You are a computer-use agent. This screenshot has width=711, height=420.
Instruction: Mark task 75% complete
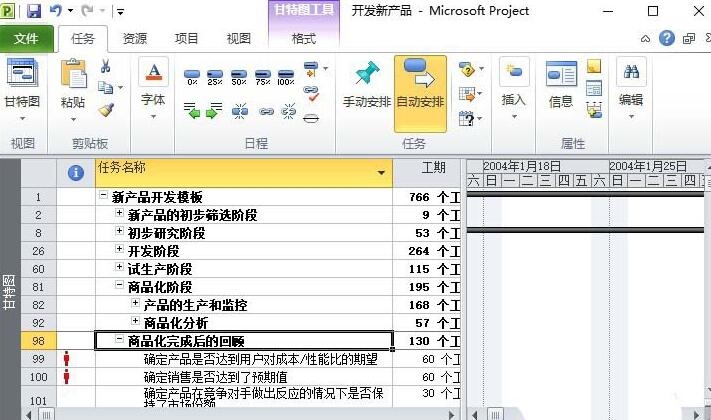(x=263, y=77)
